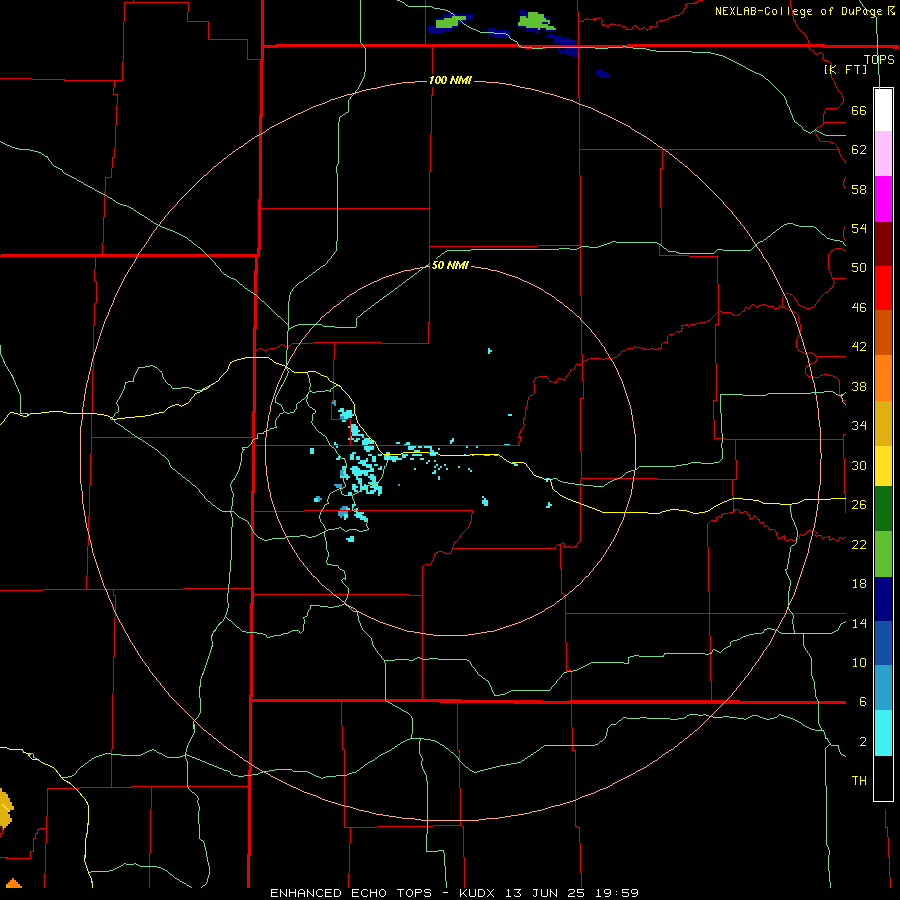Click the orange 42 kft legend swatch
The image size is (900, 900).
pos(883,378)
